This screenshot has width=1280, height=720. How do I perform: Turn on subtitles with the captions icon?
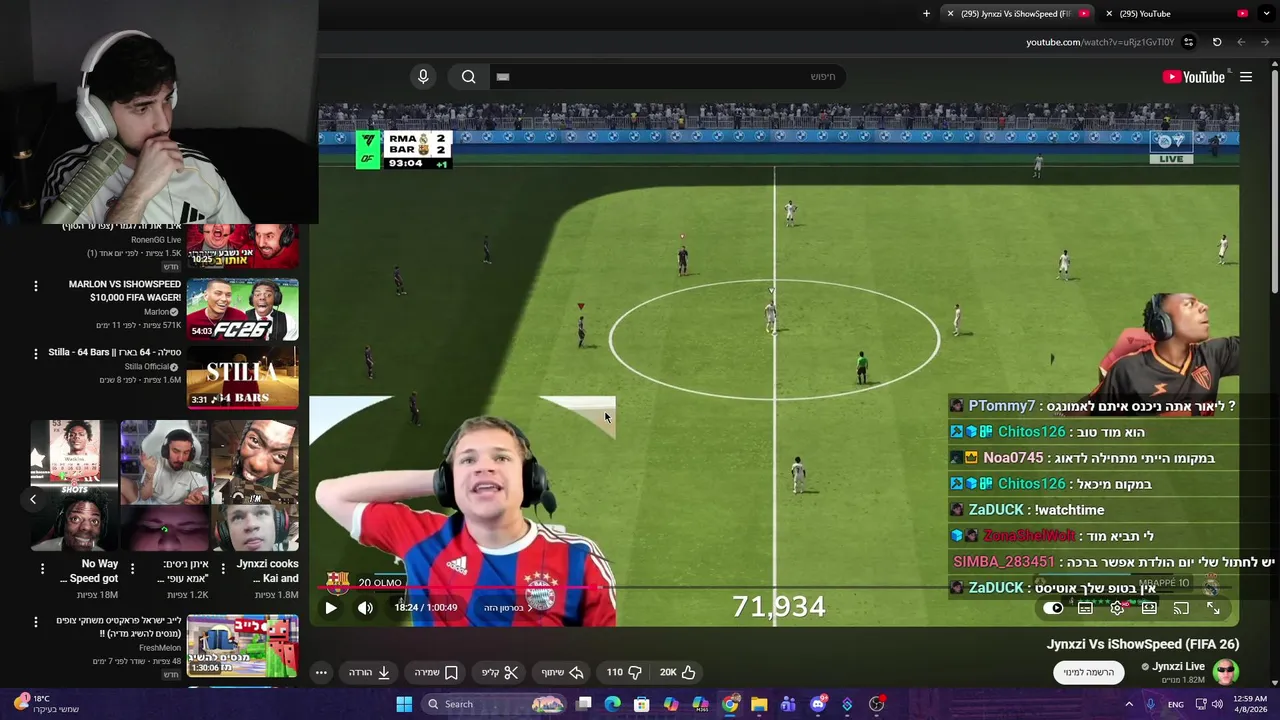1085,608
